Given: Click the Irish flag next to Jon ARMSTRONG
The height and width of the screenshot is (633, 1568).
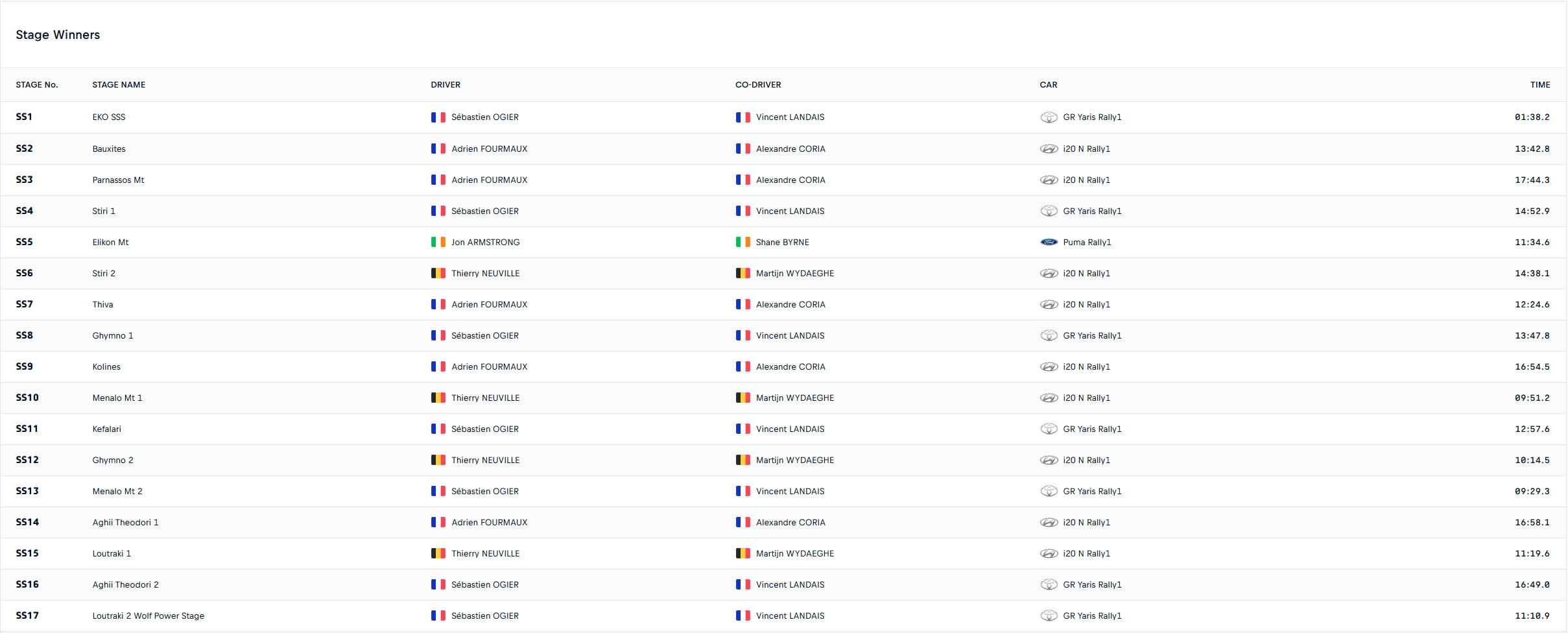Looking at the screenshot, I should [438, 242].
